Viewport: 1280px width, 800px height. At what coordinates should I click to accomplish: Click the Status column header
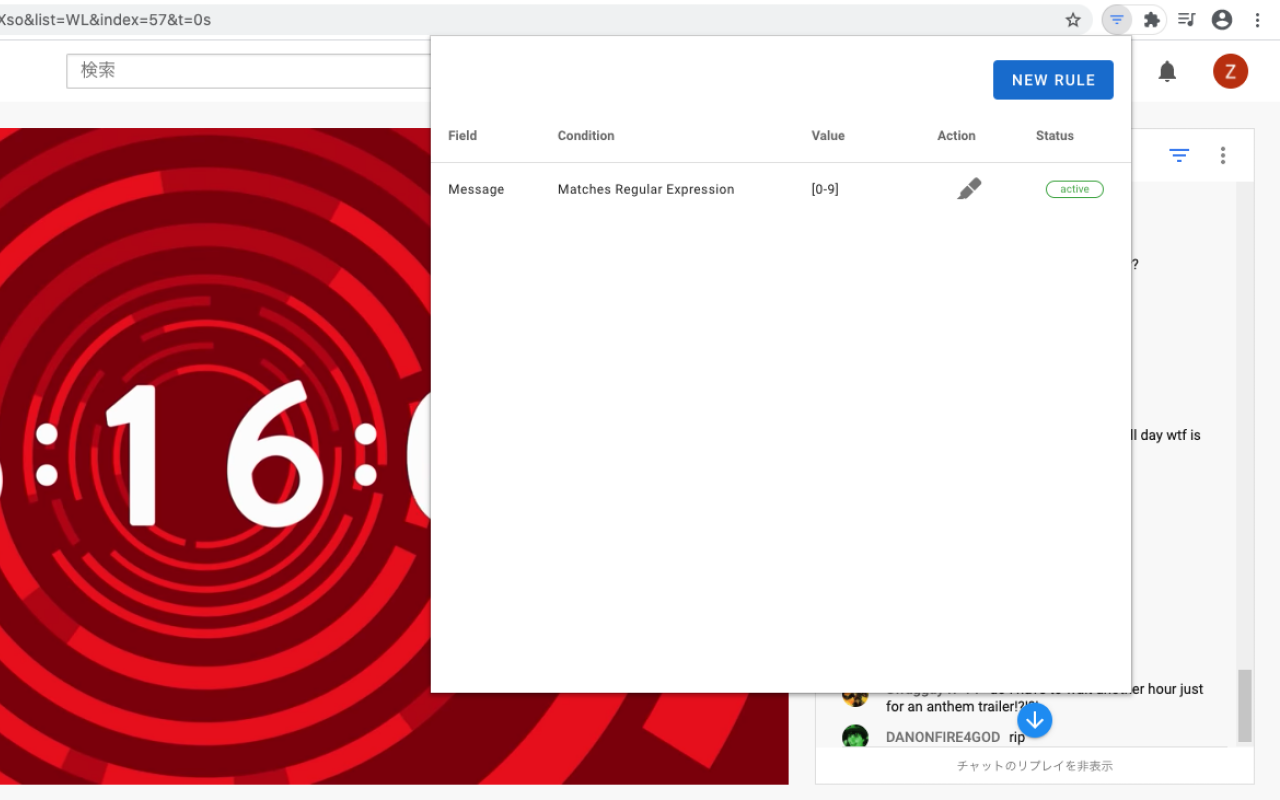click(x=1055, y=136)
